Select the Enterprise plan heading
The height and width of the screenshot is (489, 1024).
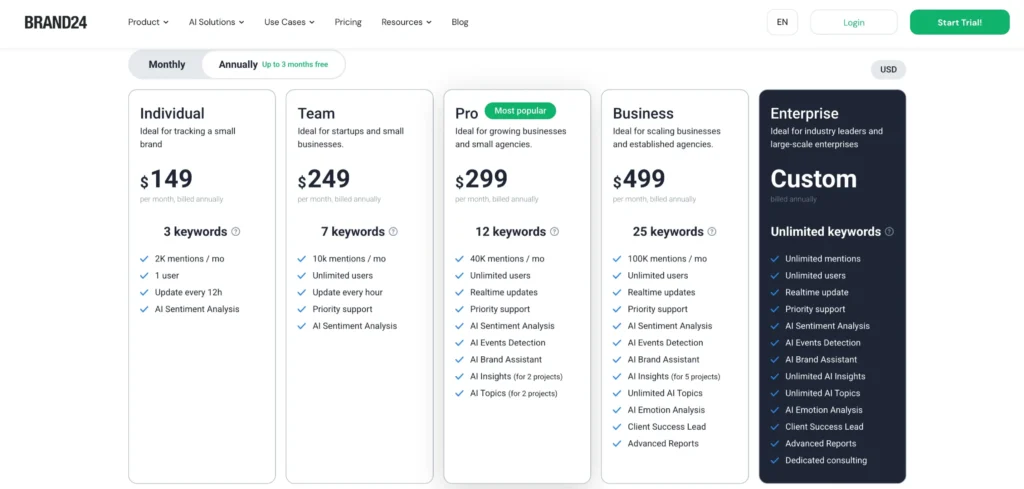[804, 114]
